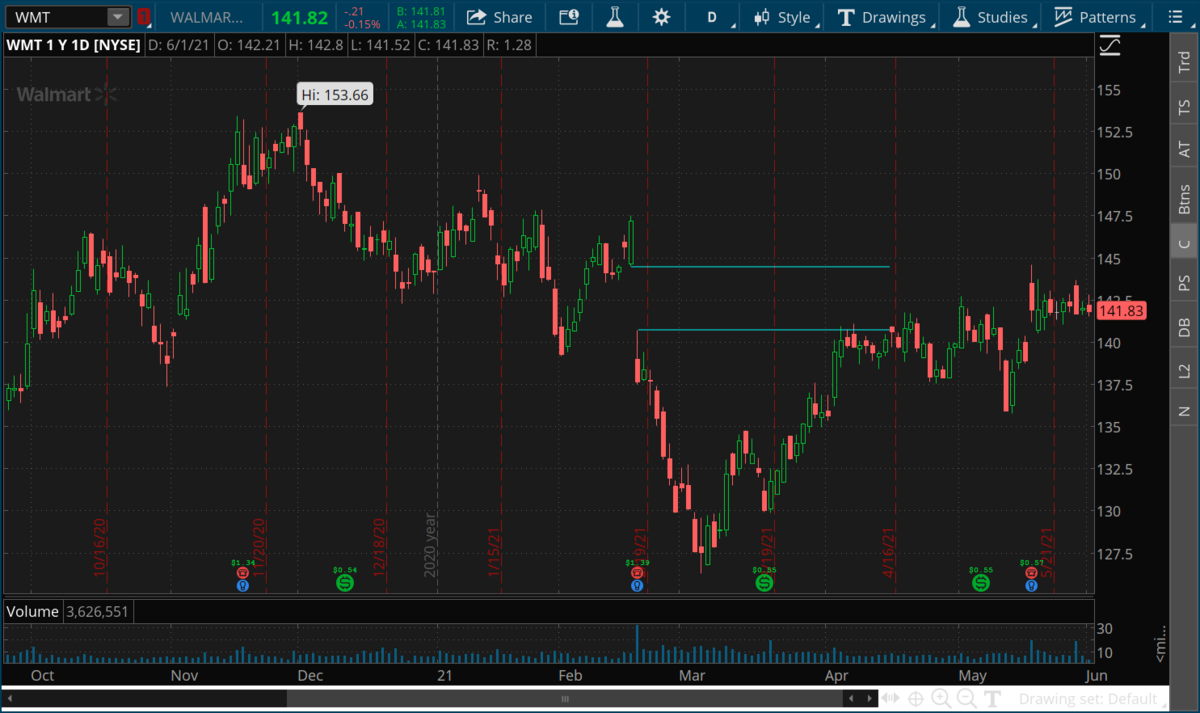This screenshot has width=1200, height=713.
Task: Expand the collapsed <mi... side panel
Action: coord(1160,645)
